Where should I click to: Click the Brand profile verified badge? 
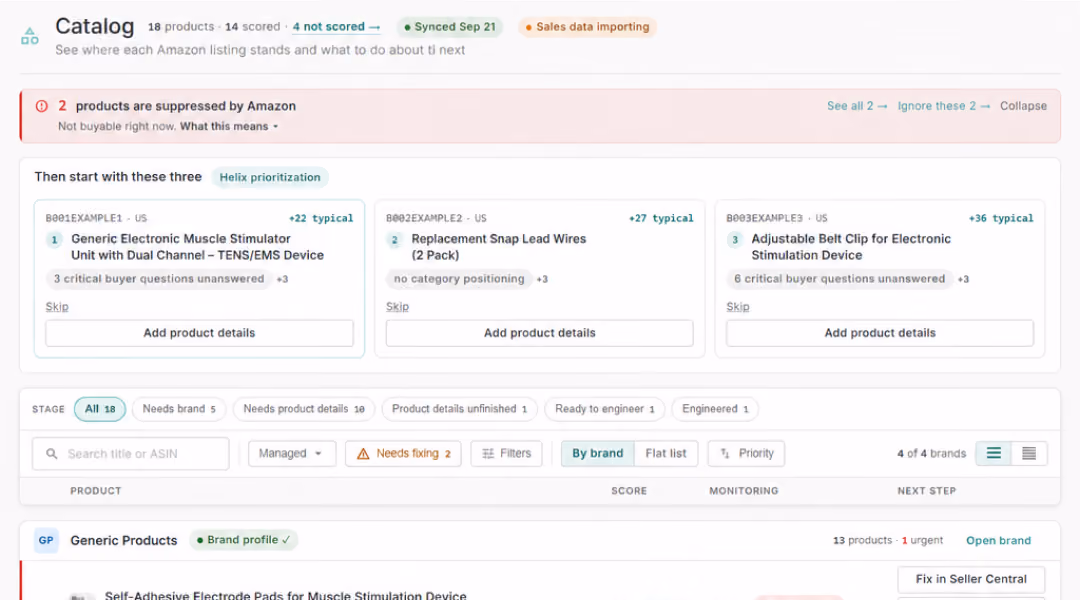[x=243, y=540]
